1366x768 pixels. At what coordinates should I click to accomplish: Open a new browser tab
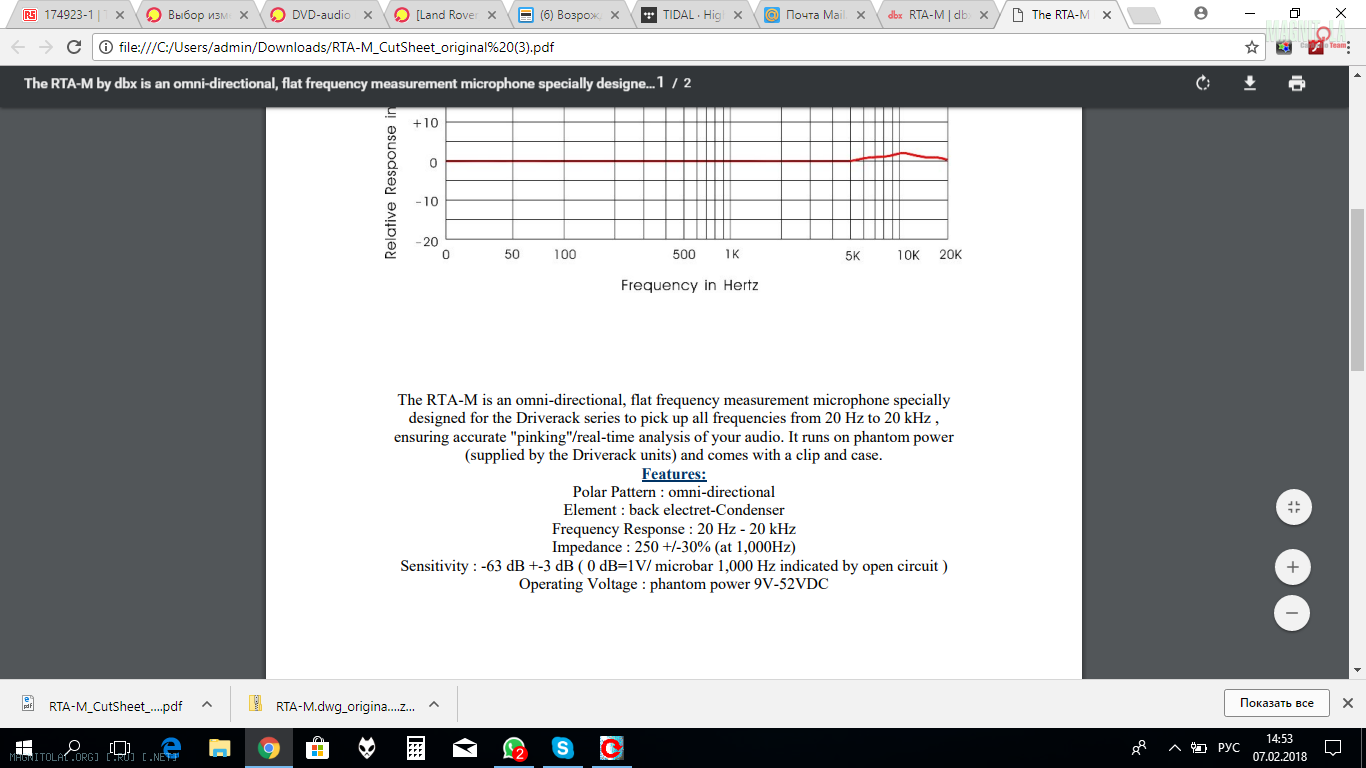tap(1145, 16)
